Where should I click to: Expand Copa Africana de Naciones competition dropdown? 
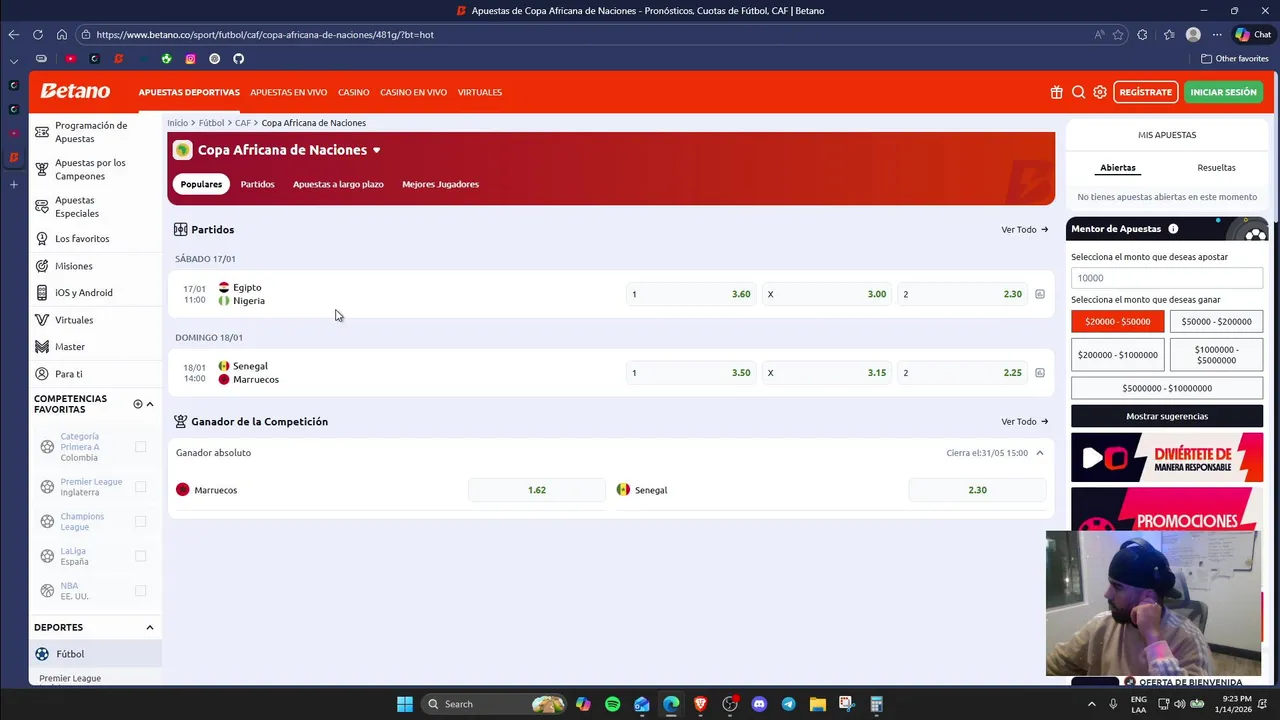[x=376, y=150]
